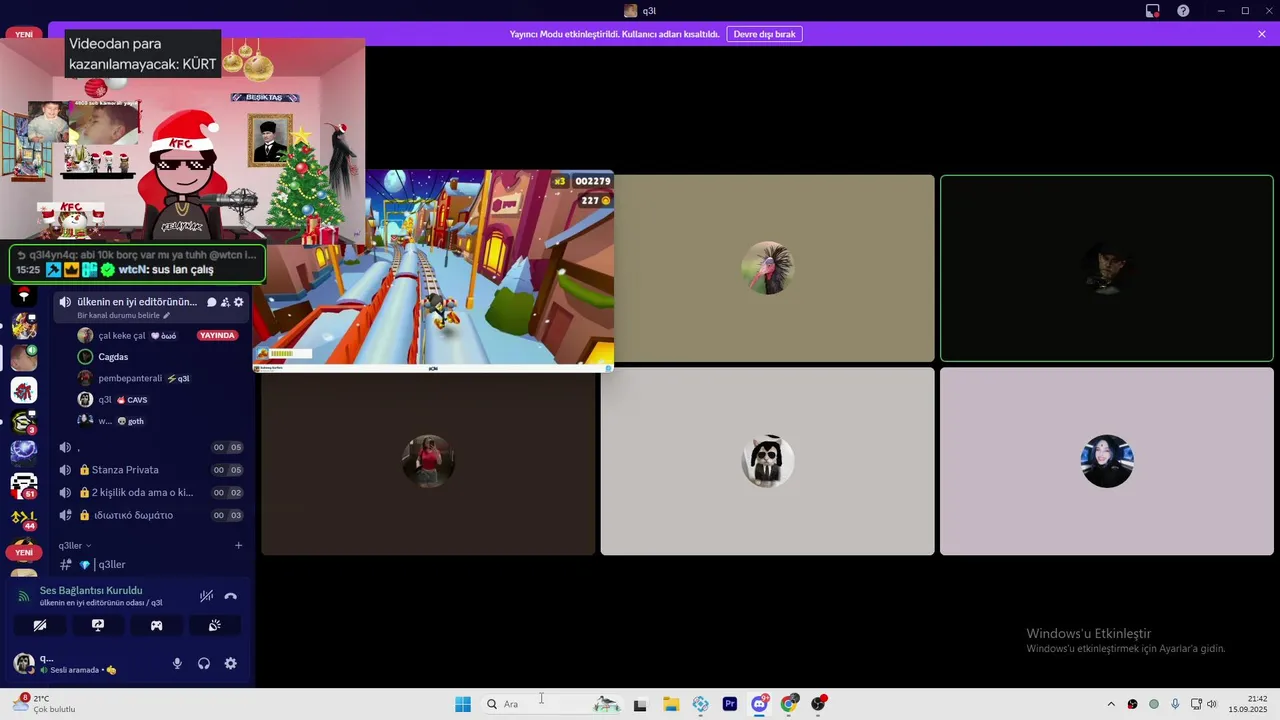
Task: Join the 2 kişilik oda voice channel
Action: coord(150,493)
